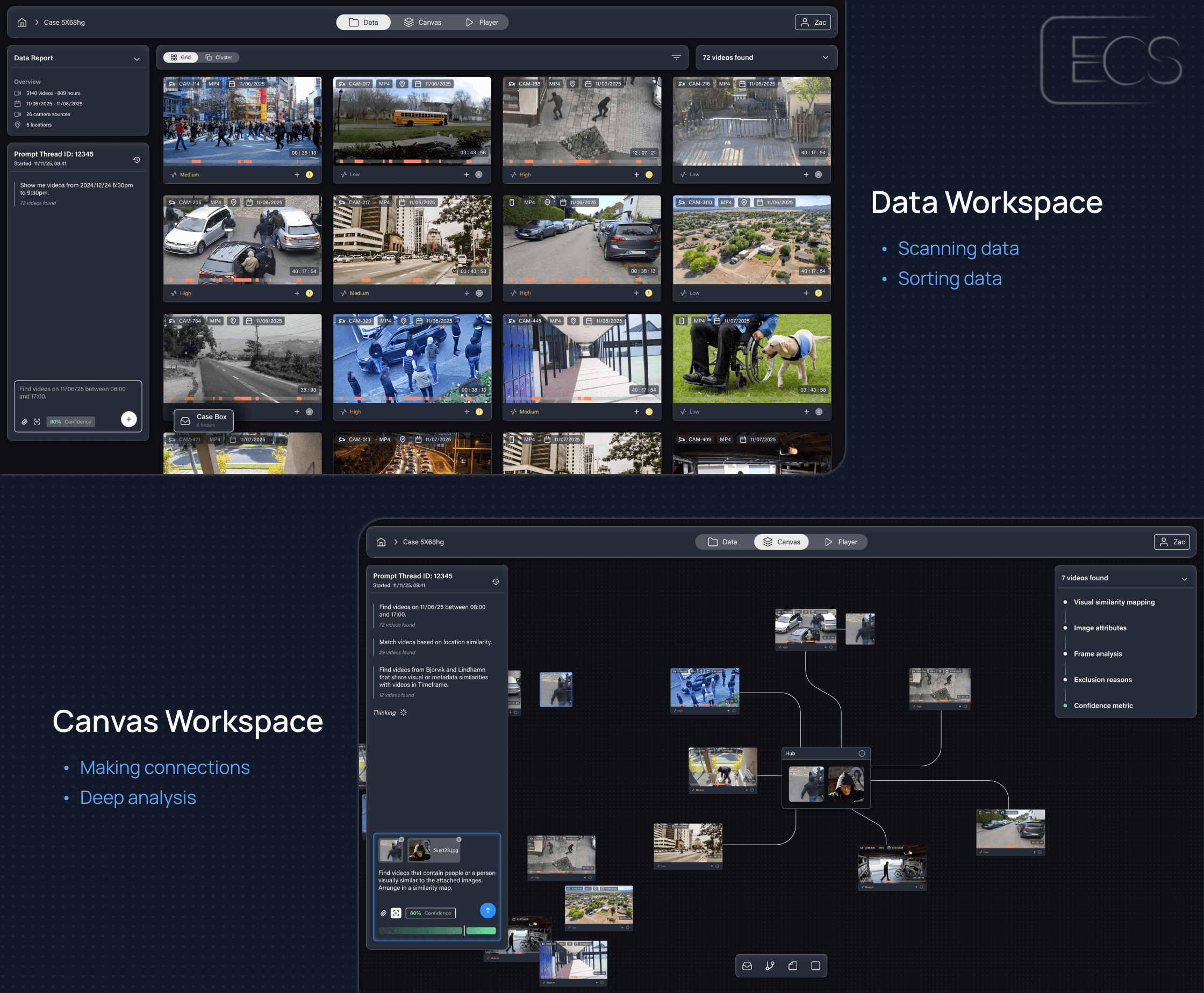
Task: Open the Canvas tab in the top navigation
Action: 422,23
